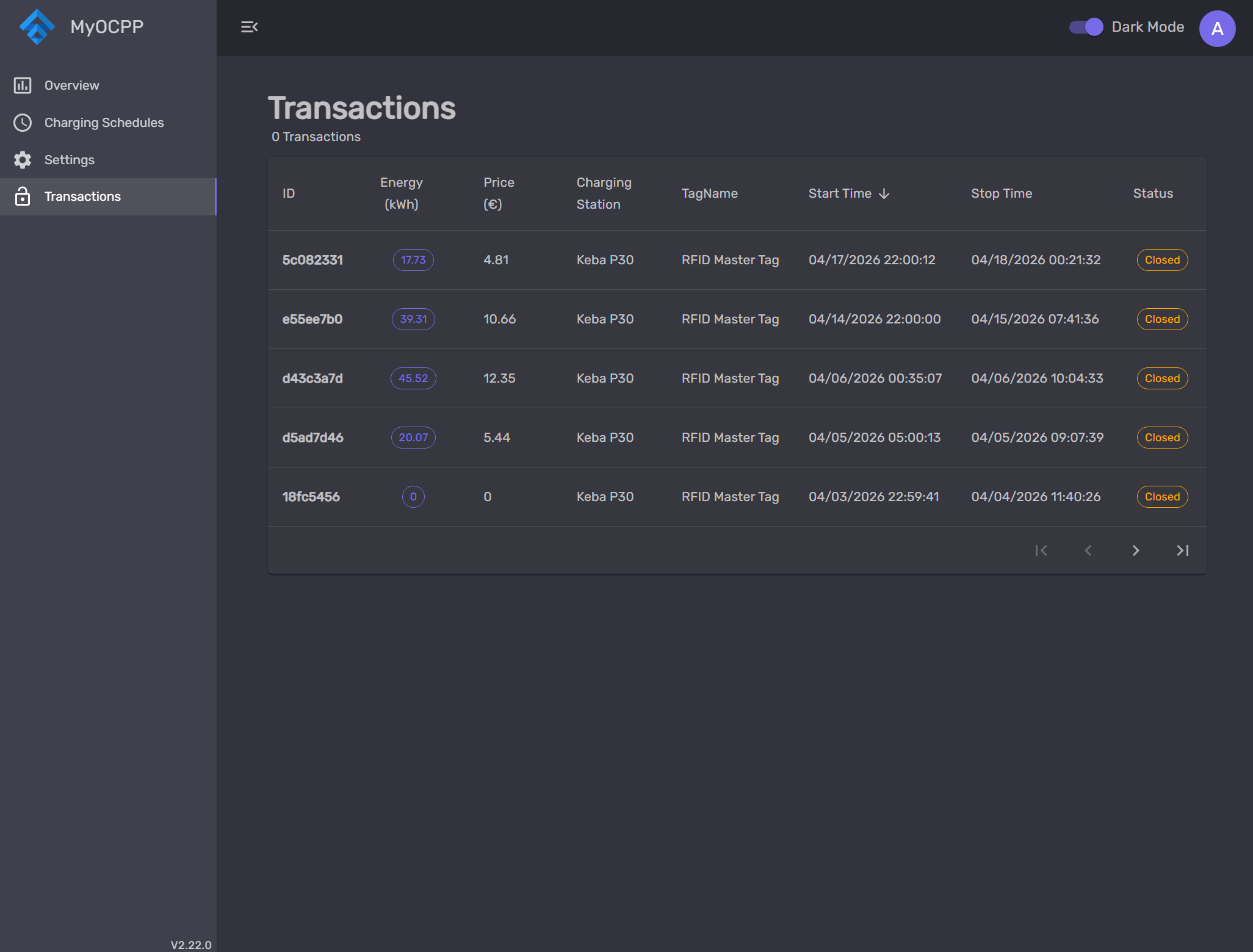Click the Closed badge on transaction 5c082331

point(1161,259)
